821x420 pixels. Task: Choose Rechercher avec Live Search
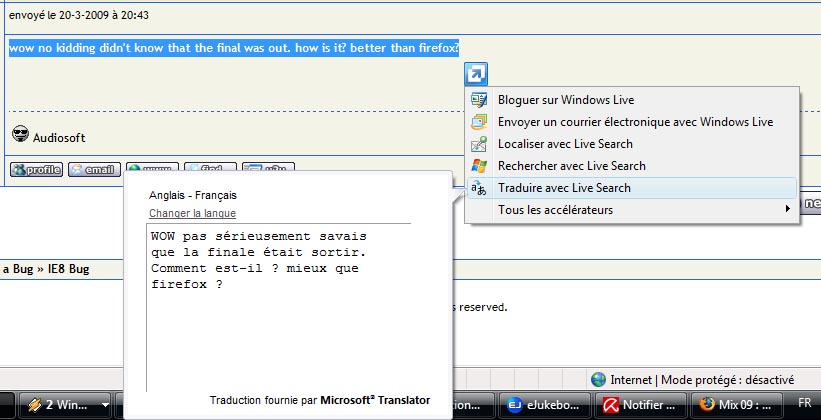click(x=632, y=166)
